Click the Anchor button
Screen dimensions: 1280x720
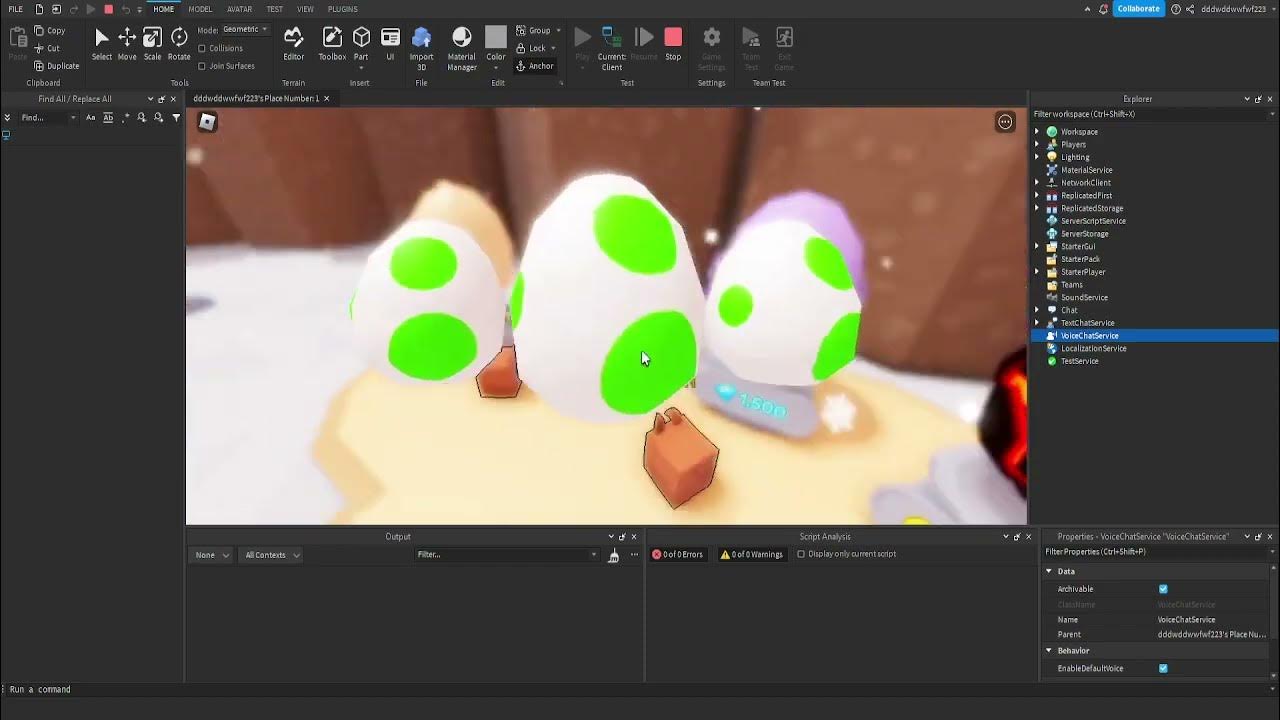pyautogui.click(x=535, y=66)
